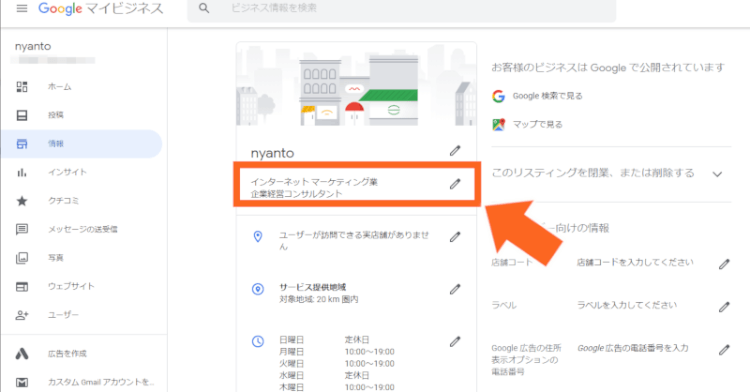Edit store location pencil icon
The height and width of the screenshot is (392, 750).
tap(455, 237)
